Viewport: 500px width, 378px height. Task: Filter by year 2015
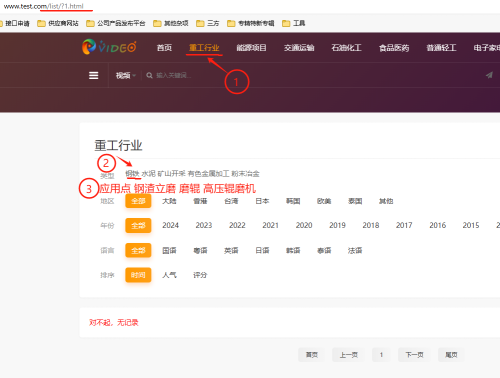[471, 225]
